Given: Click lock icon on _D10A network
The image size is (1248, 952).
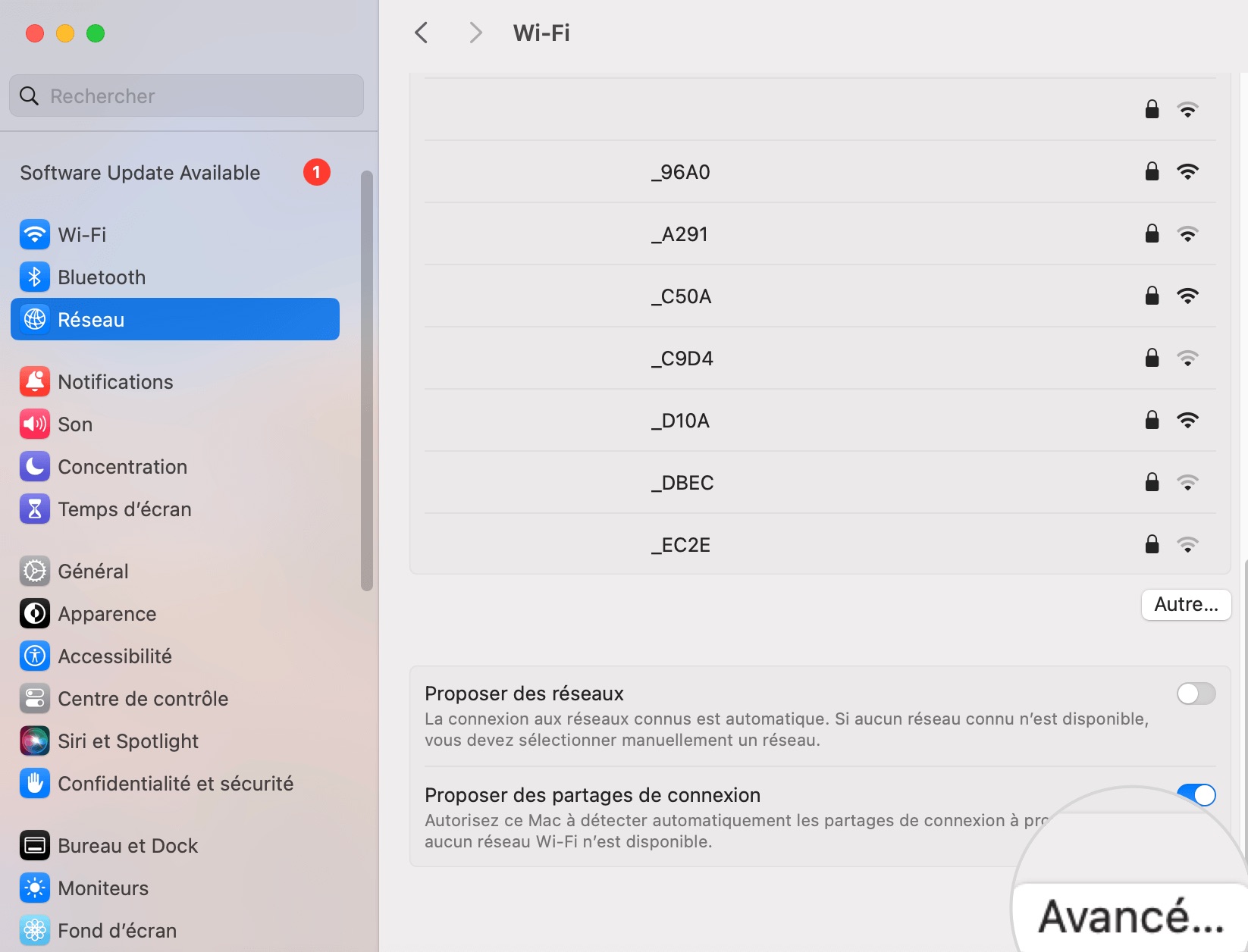Looking at the screenshot, I should click(1152, 420).
